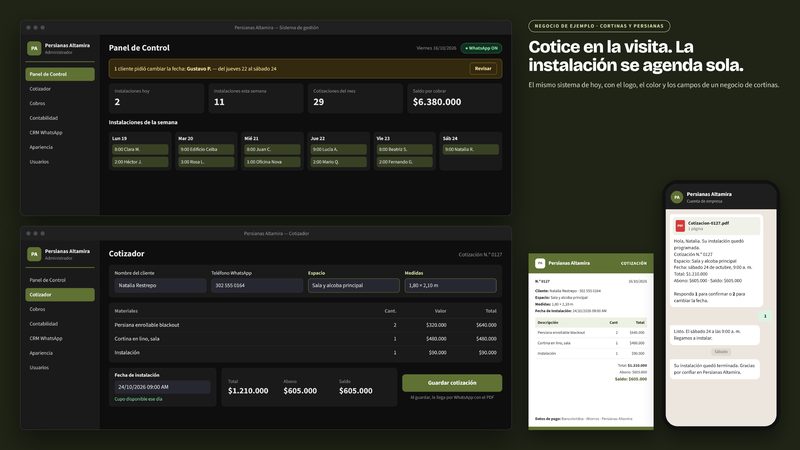
Task: Click Revisar on the date-change alert
Action: (483, 68)
